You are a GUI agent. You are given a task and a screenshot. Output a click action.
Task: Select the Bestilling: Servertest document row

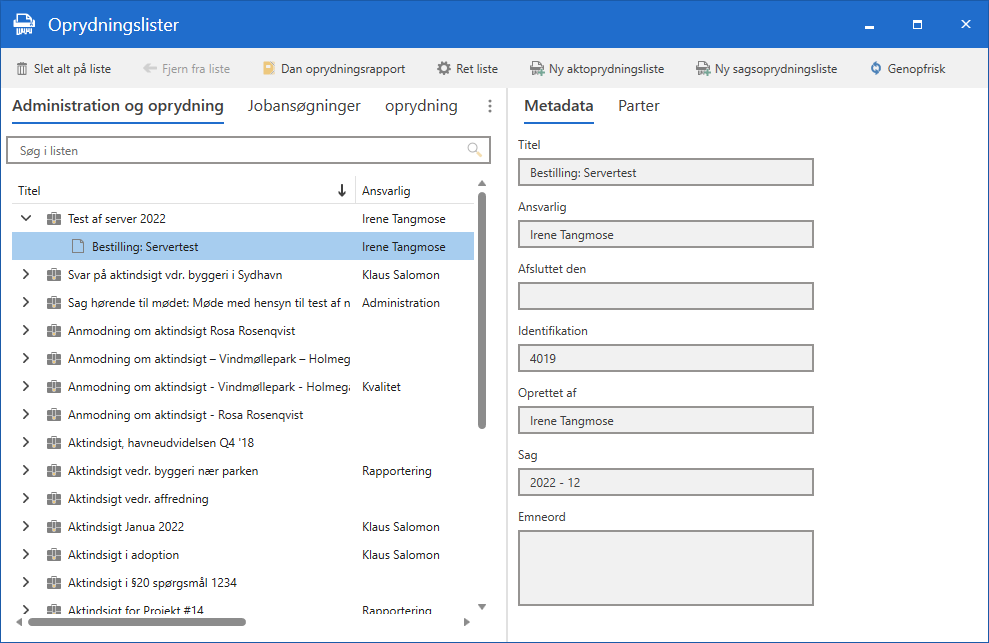click(x=145, y=247)
